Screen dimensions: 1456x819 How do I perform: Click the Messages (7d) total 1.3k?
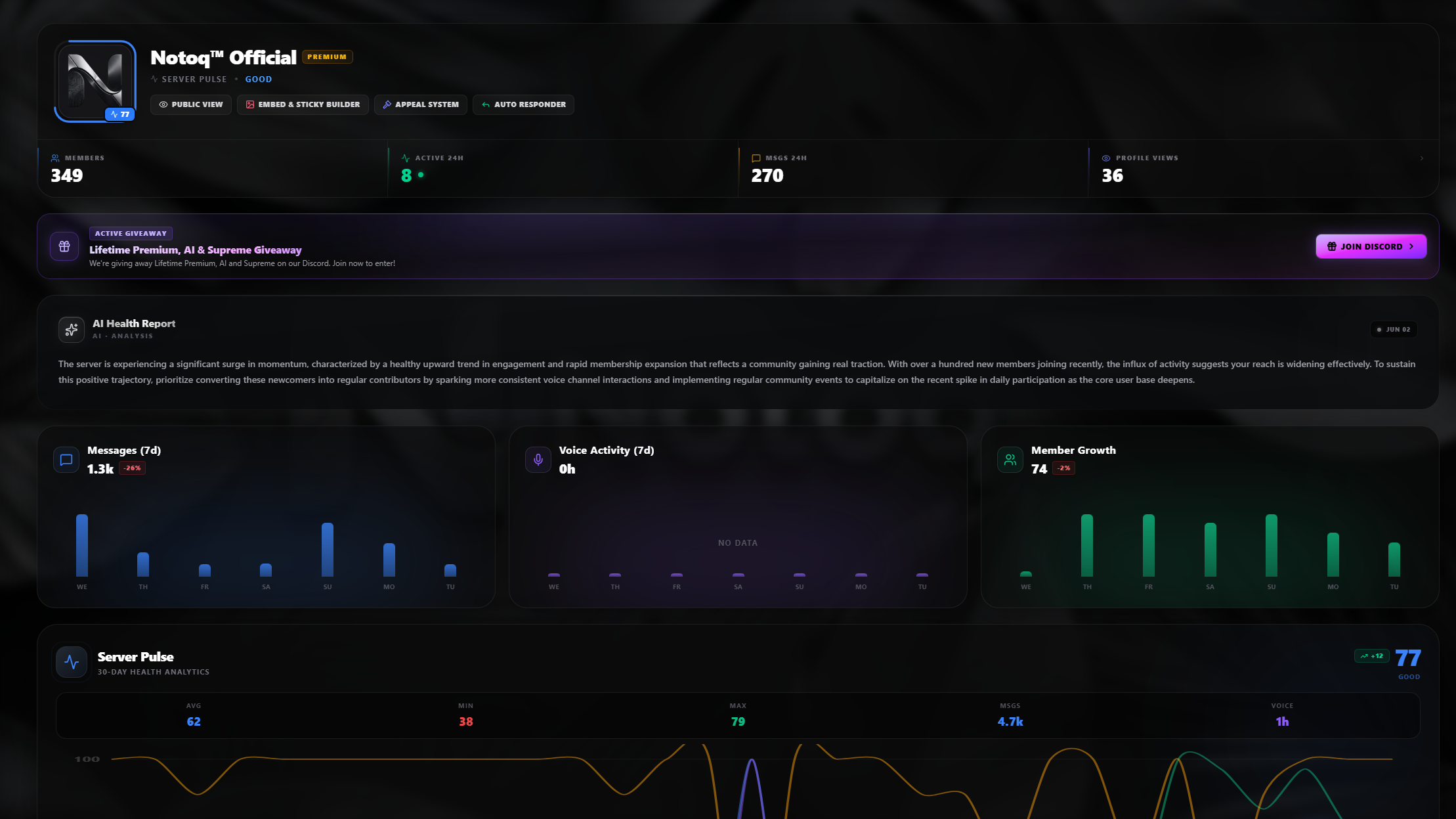(100, 469)
